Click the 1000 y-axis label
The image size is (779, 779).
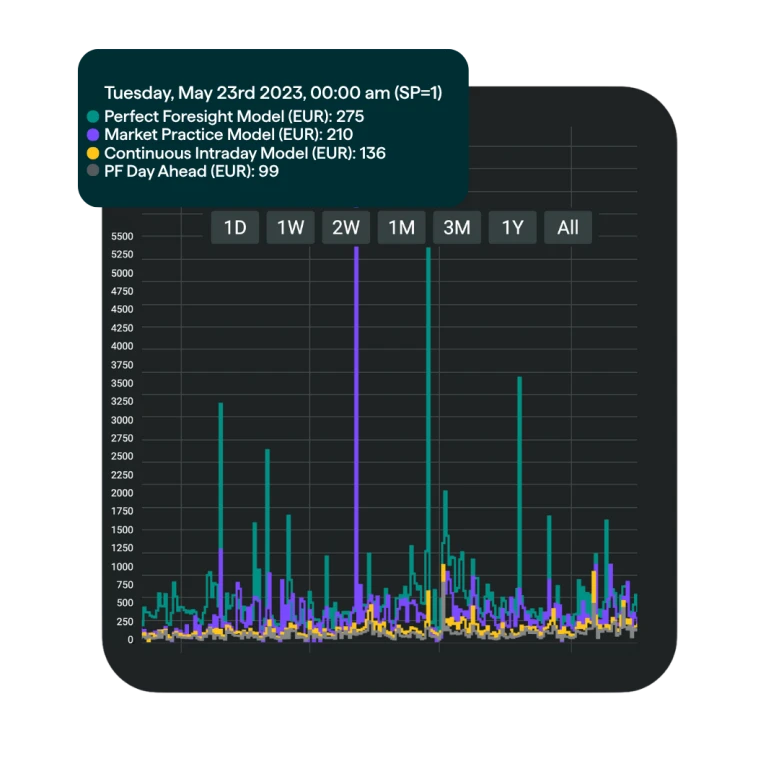(122, 567)
